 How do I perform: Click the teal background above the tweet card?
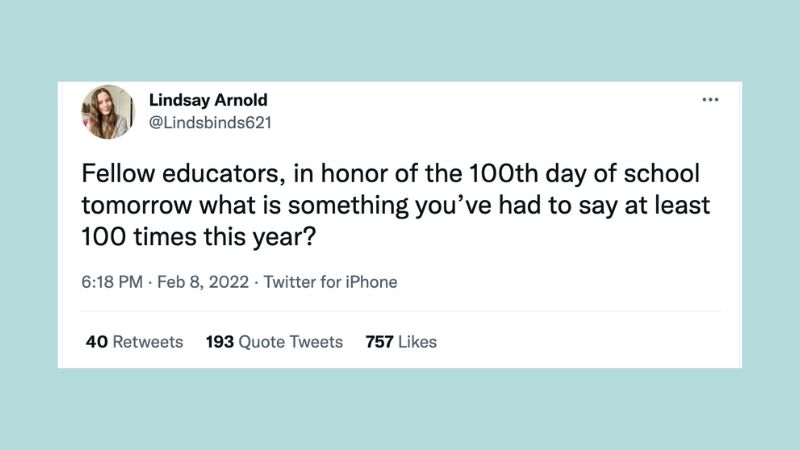400,40
